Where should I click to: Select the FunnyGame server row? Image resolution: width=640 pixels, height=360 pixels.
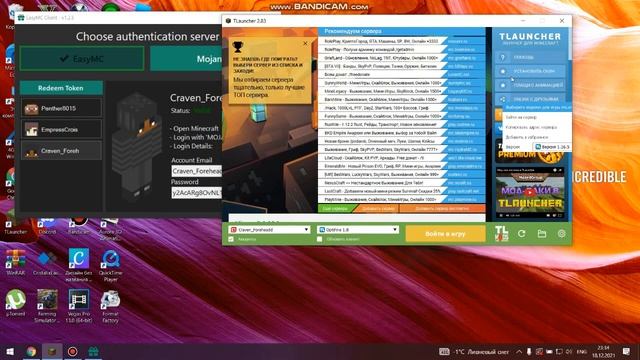402,116
